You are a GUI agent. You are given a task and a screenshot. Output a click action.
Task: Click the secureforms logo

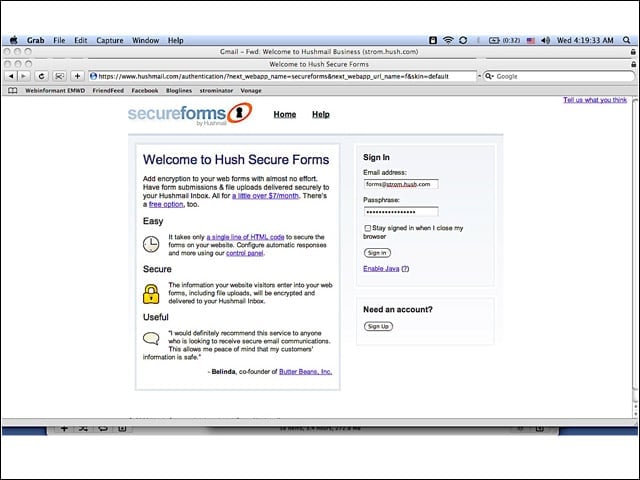190,114
